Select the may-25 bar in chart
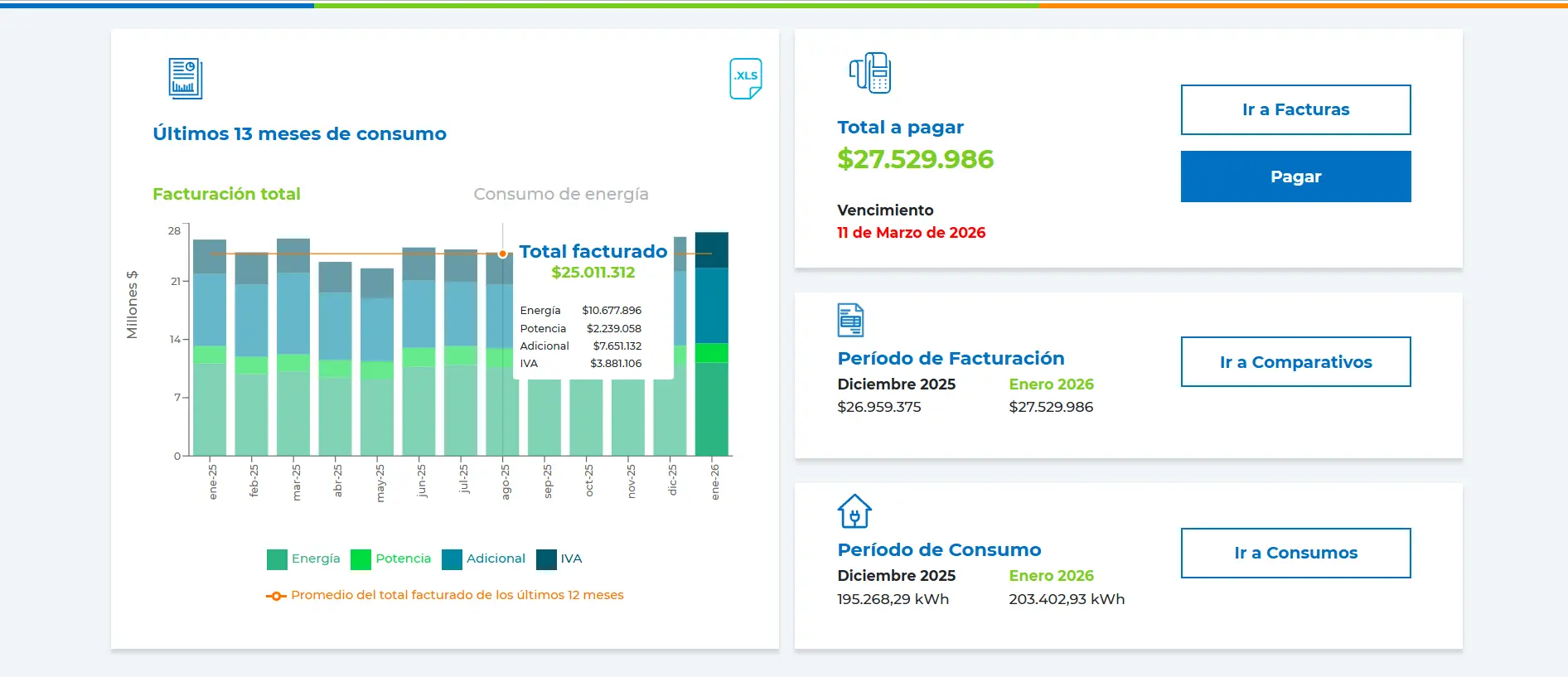Image resolution: width=1568 pixels, height=677 pixels. pyautogui.click(x=377, y=362)
